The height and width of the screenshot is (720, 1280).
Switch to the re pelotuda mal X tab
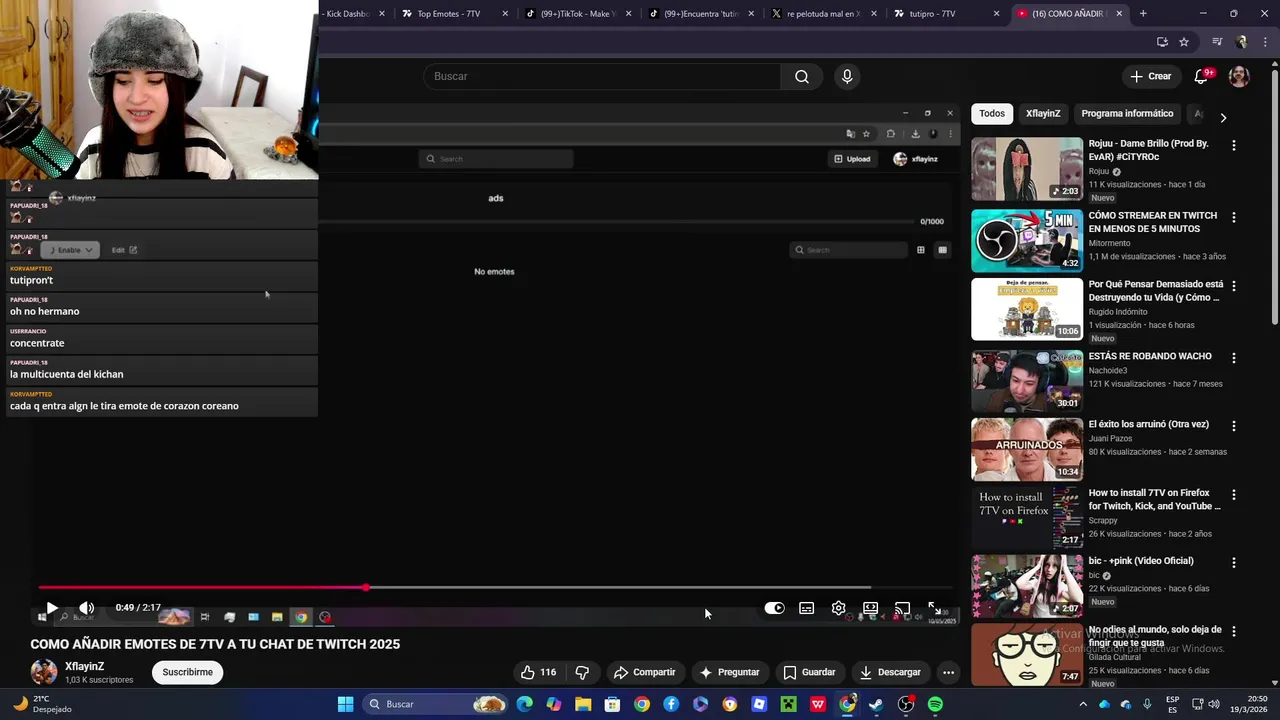822,14
